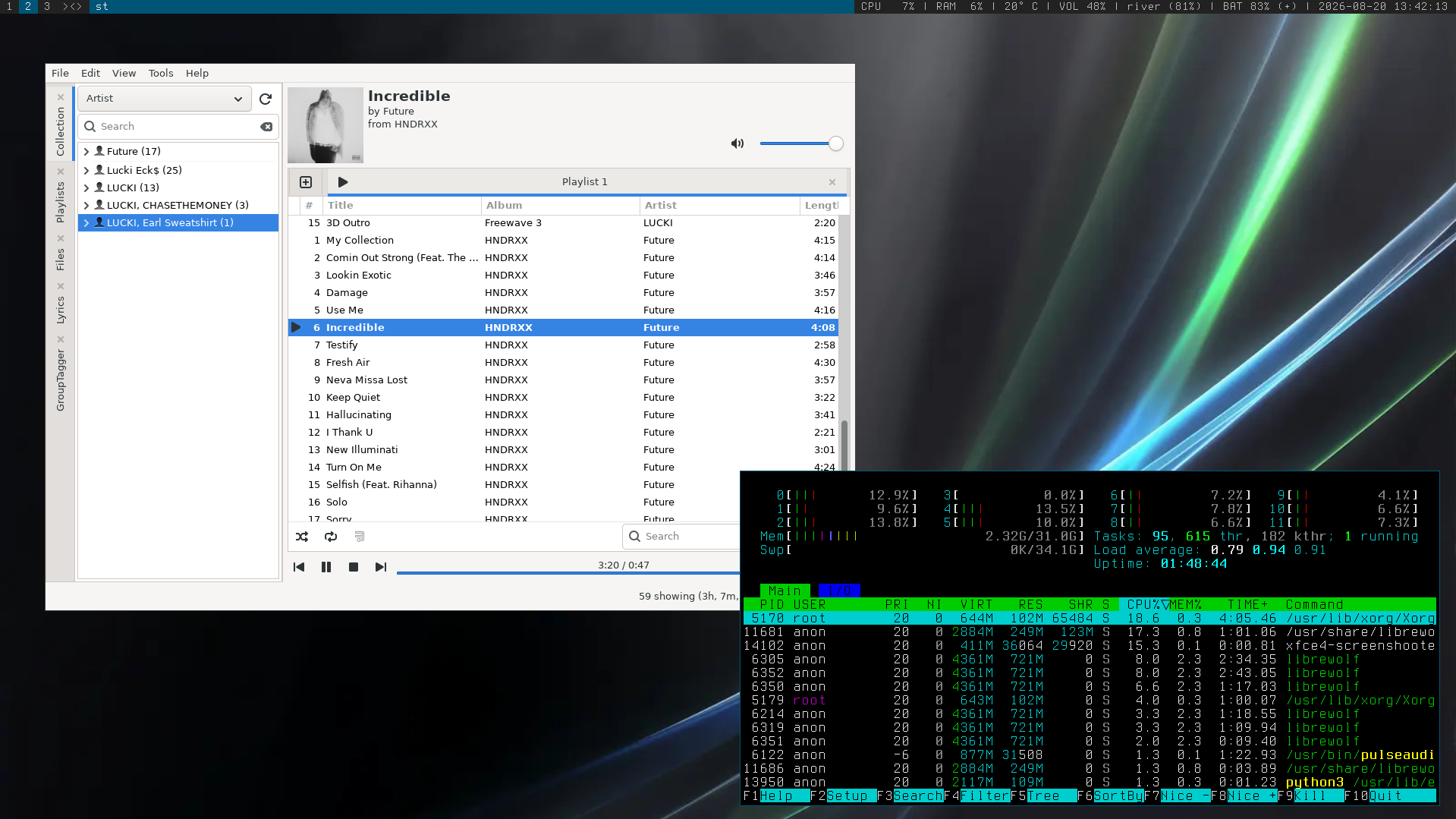Click the layout symbol in top bar

[x=72, y=6]
